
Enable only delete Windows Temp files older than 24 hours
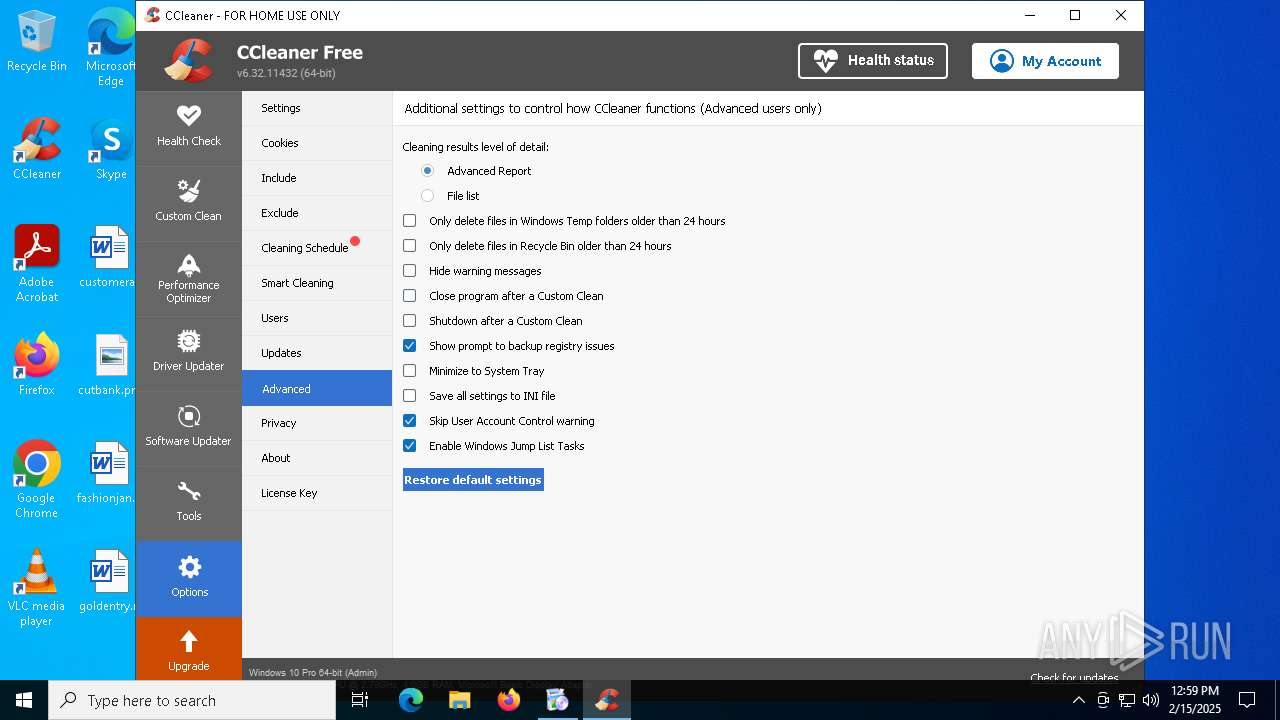point(410,221)
